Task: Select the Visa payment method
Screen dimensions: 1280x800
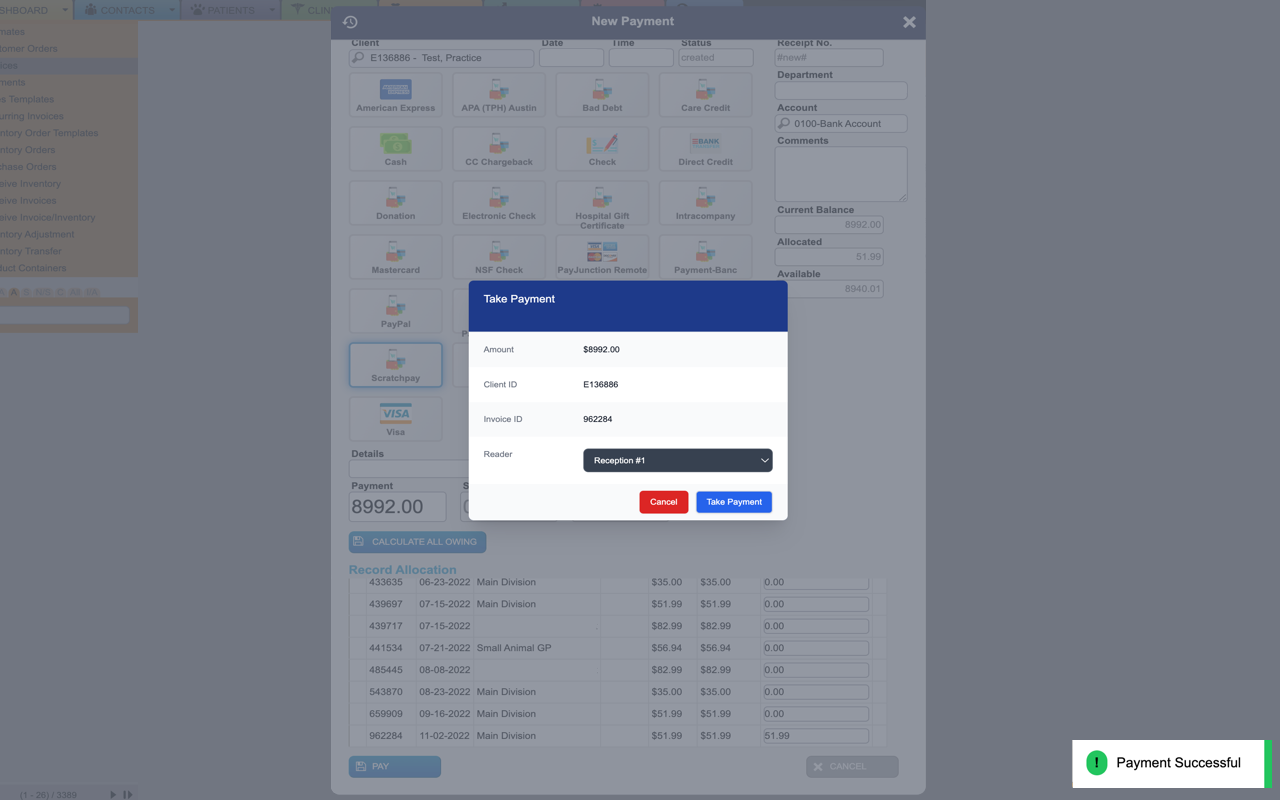Action: coord(396,419)
